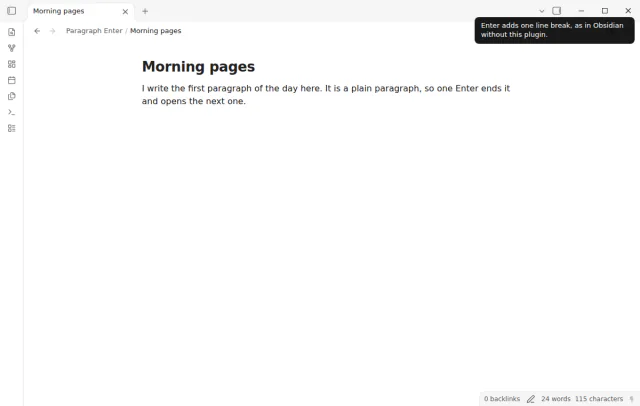Click the 24 words status entry
This screenshot has width=640, height=406.
coord(556,399)
